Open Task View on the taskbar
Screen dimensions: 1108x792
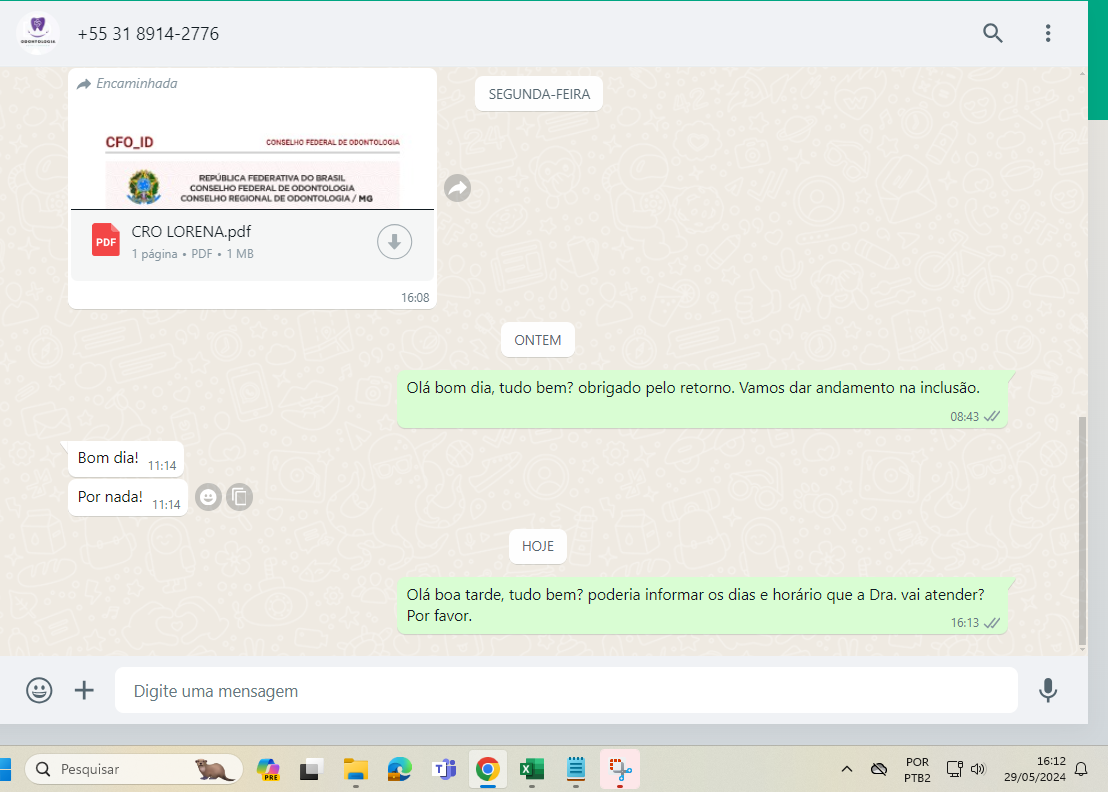tap(311, 769)
